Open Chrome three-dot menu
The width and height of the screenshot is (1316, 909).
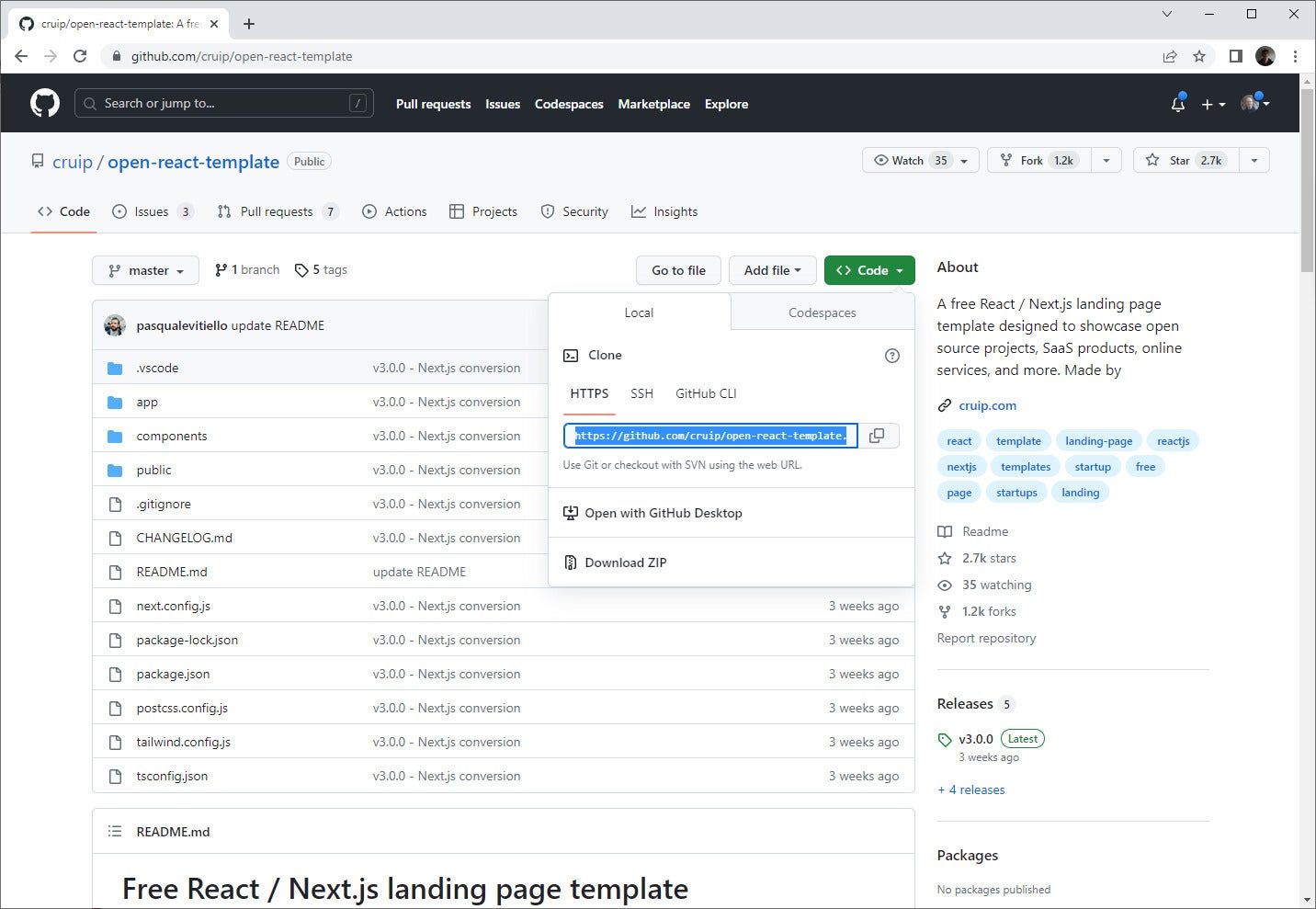[1295, 56]
